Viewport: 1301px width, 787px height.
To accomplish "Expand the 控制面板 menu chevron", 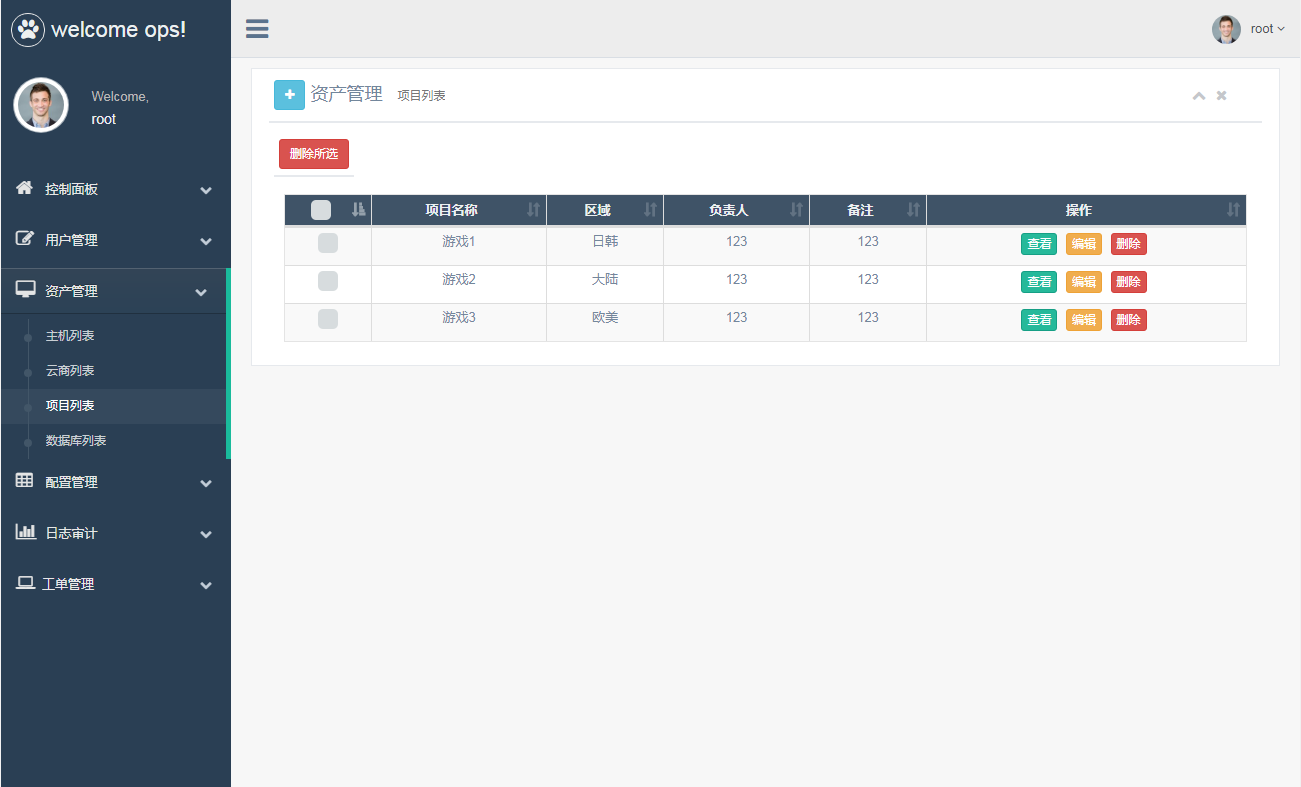I will coord(206,191).
